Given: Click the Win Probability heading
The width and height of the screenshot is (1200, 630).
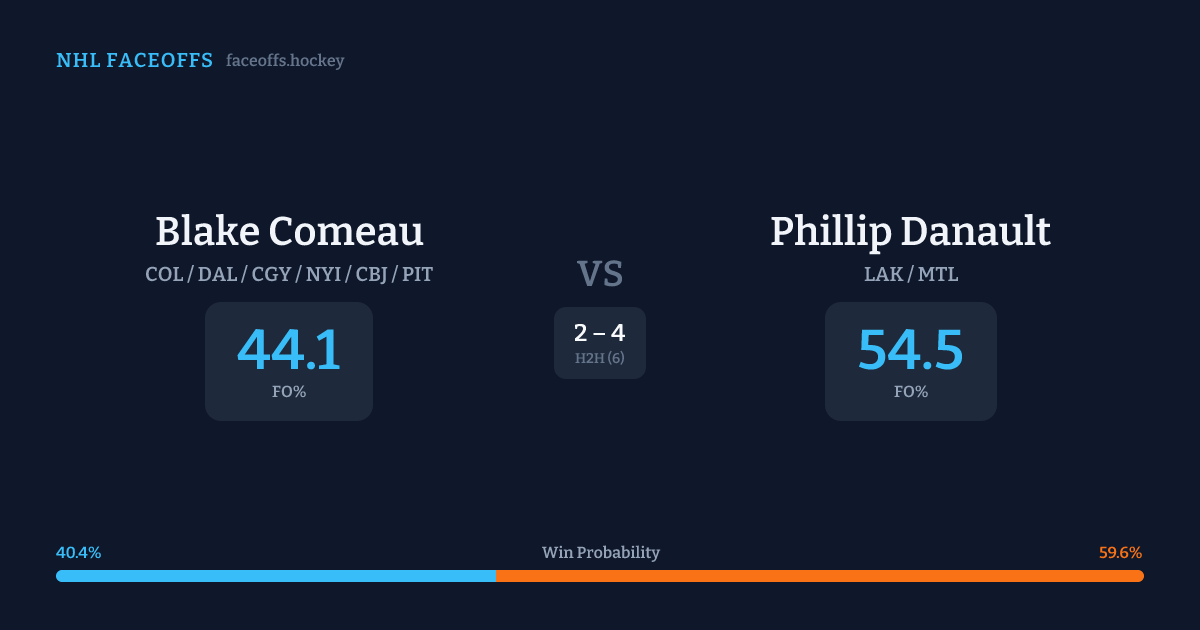Looking at the screenshot, I should click(x=600, y=553).
